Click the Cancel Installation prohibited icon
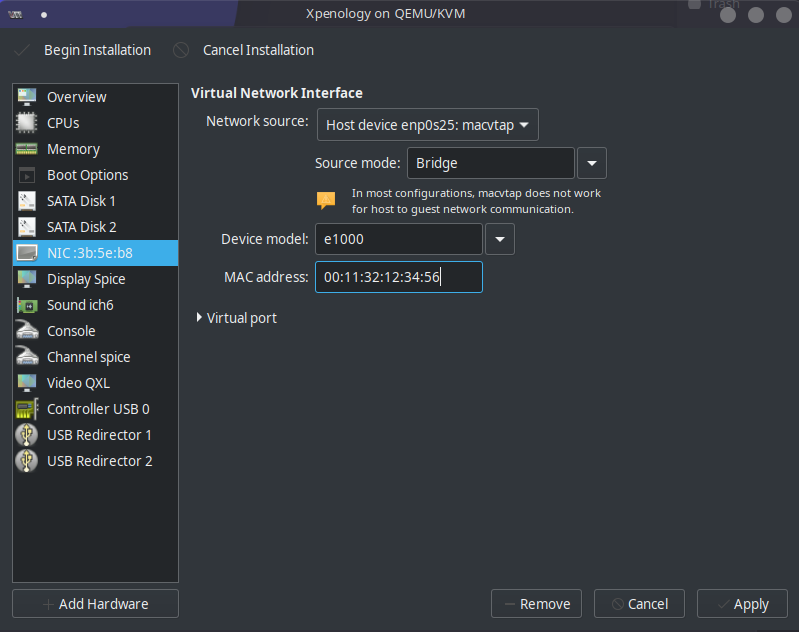The width and height of the screenshot is (799, 632). coord(181,50)
